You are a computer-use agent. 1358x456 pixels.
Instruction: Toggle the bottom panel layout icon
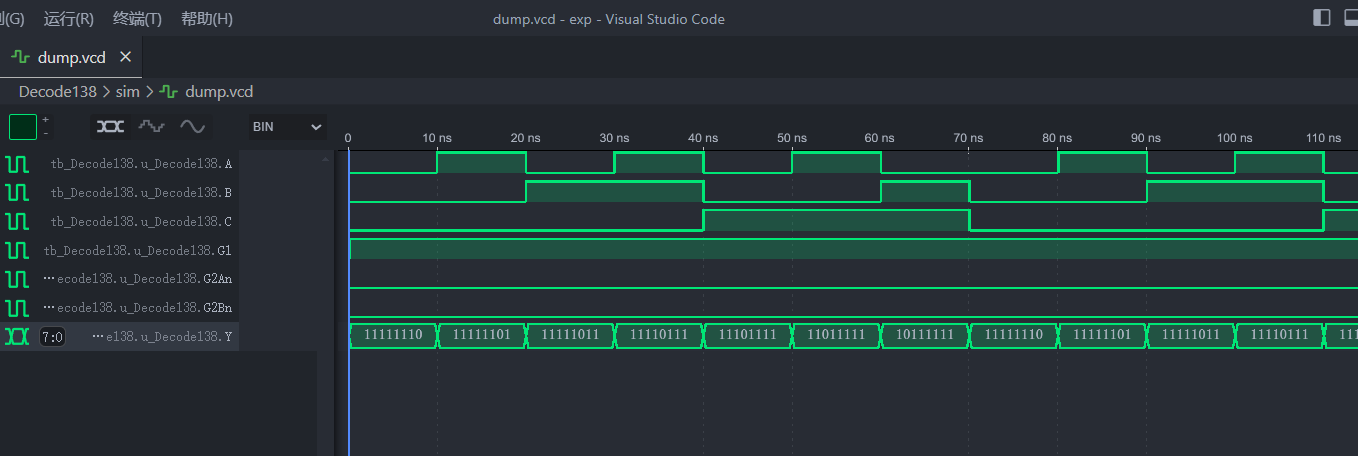pyautogui.click(x=1351, y=18)
